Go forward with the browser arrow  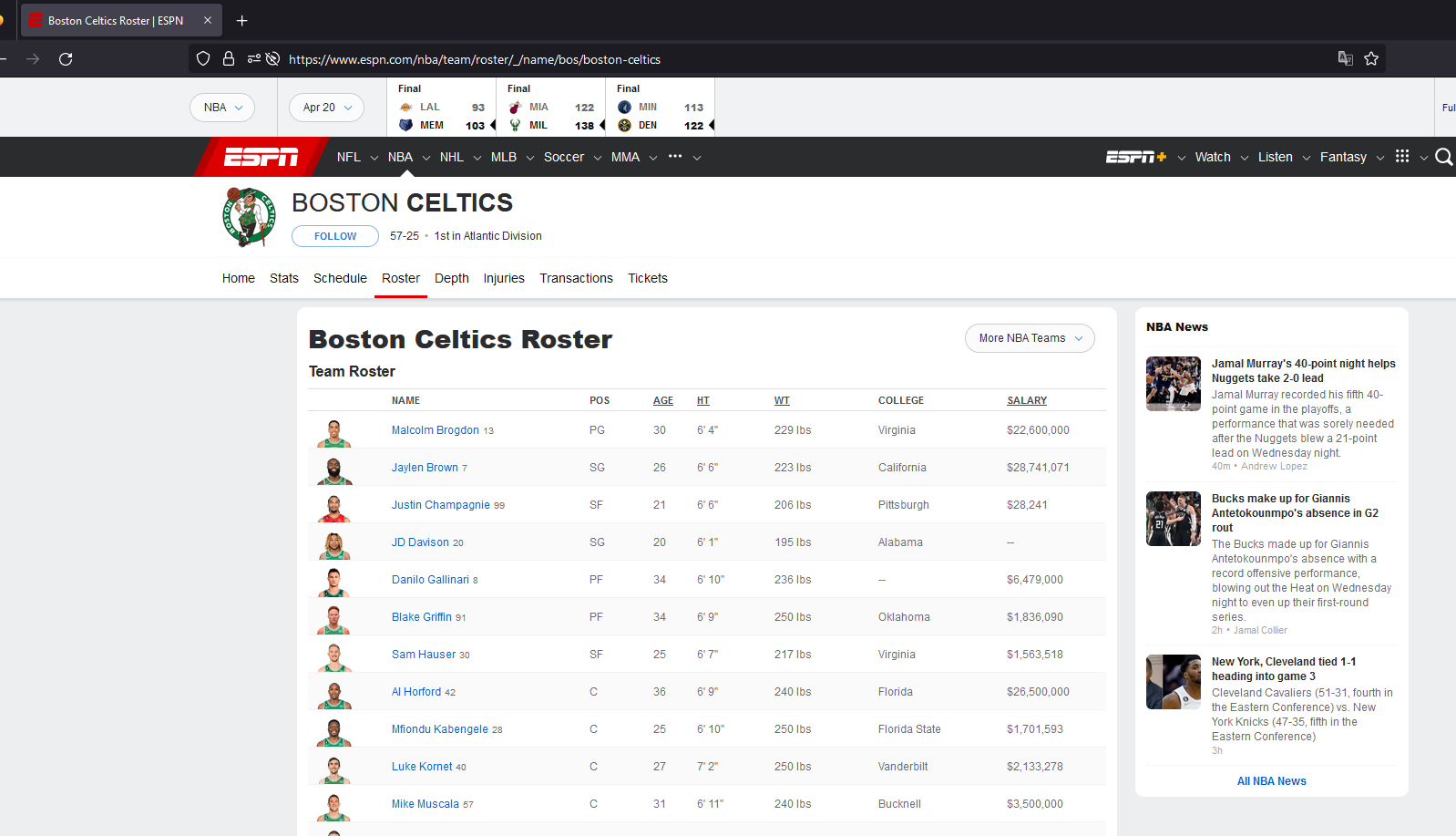(x=33, y=59)
